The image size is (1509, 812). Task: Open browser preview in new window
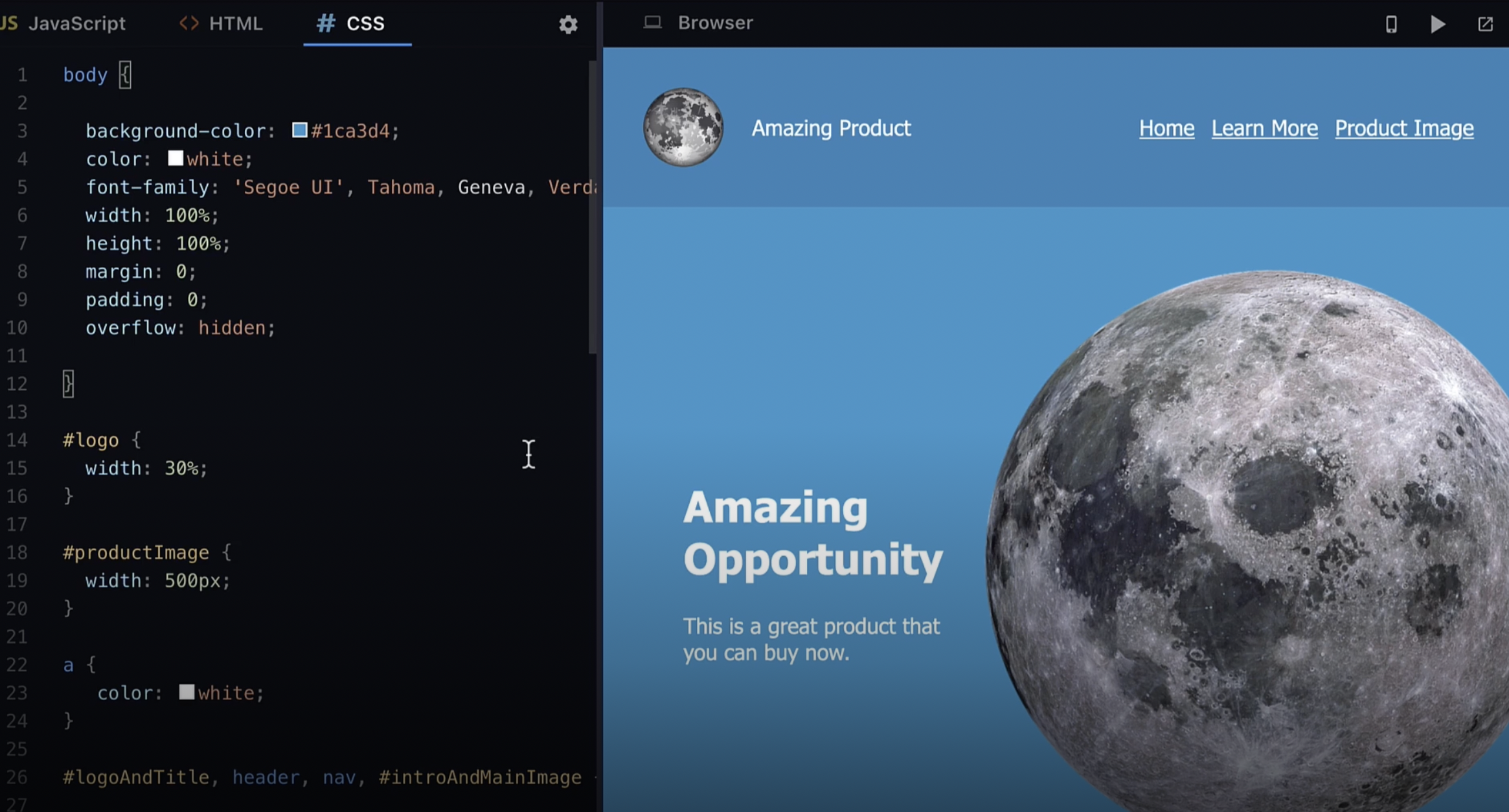1485,25
